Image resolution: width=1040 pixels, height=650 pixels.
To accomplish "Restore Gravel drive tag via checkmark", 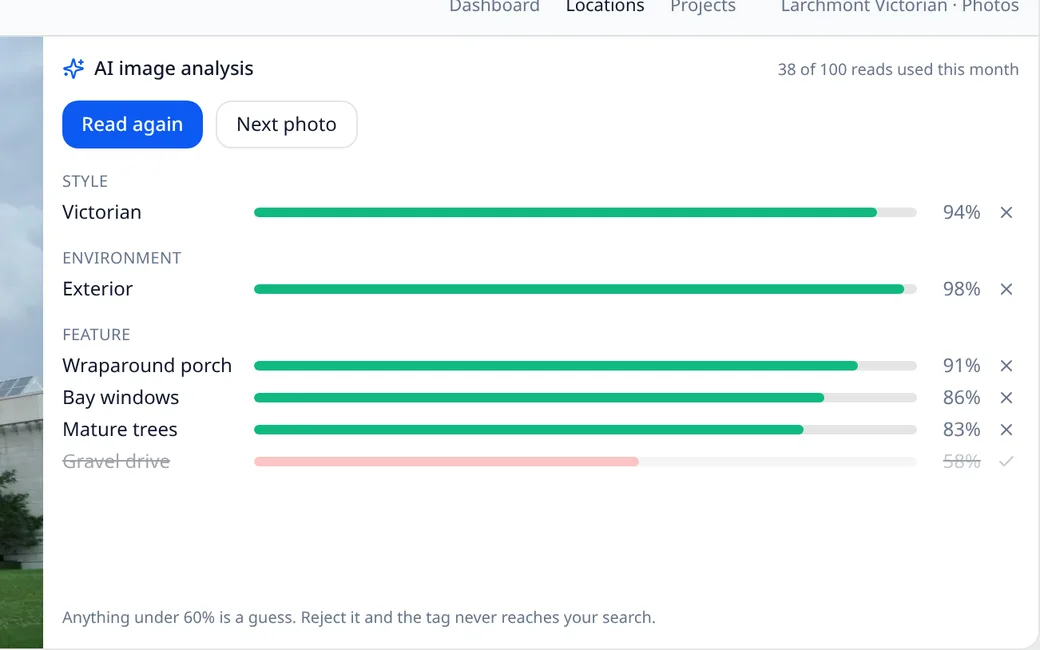I will click(x=1006, y=462).
